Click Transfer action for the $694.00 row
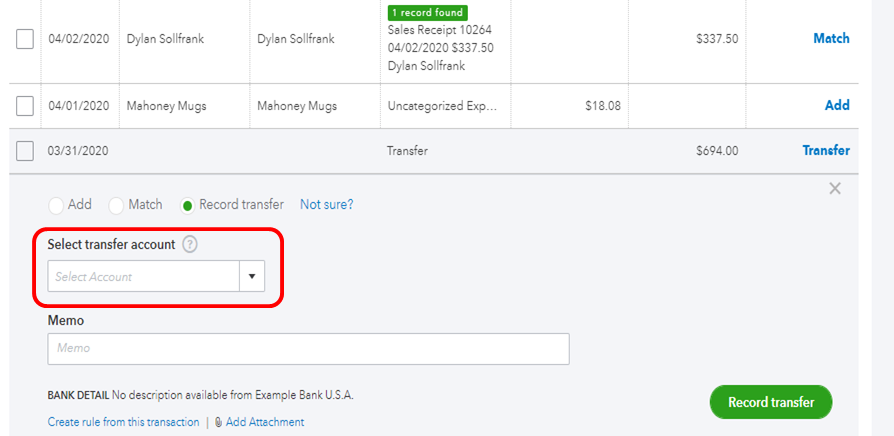894x436 pixels. pos(826,151)
